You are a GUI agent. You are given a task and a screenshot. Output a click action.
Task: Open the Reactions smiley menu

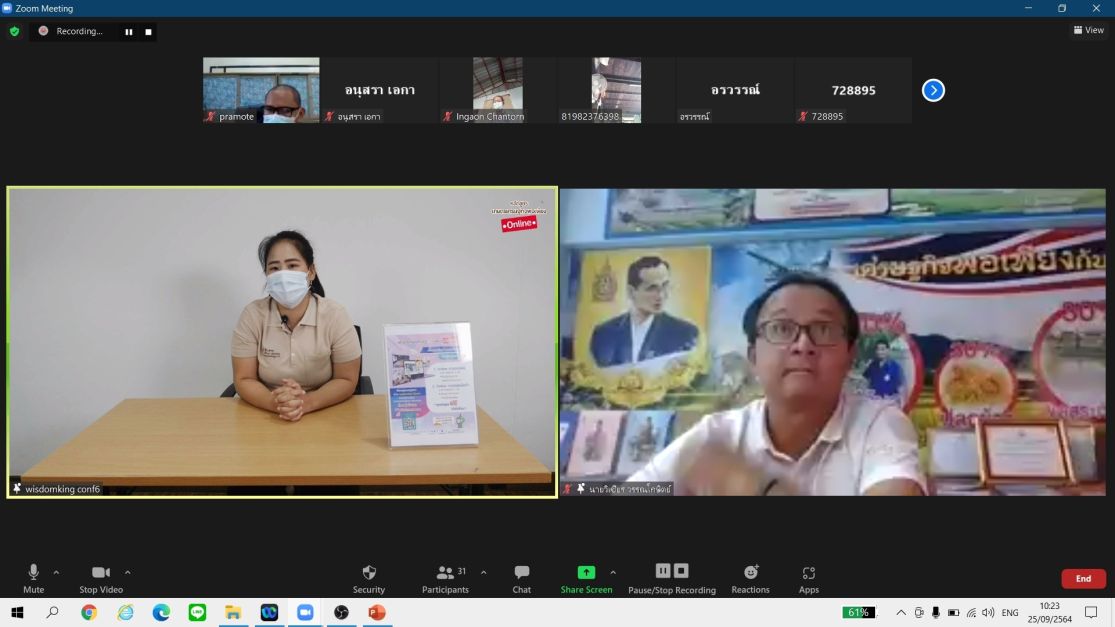[x=750, y=578]
